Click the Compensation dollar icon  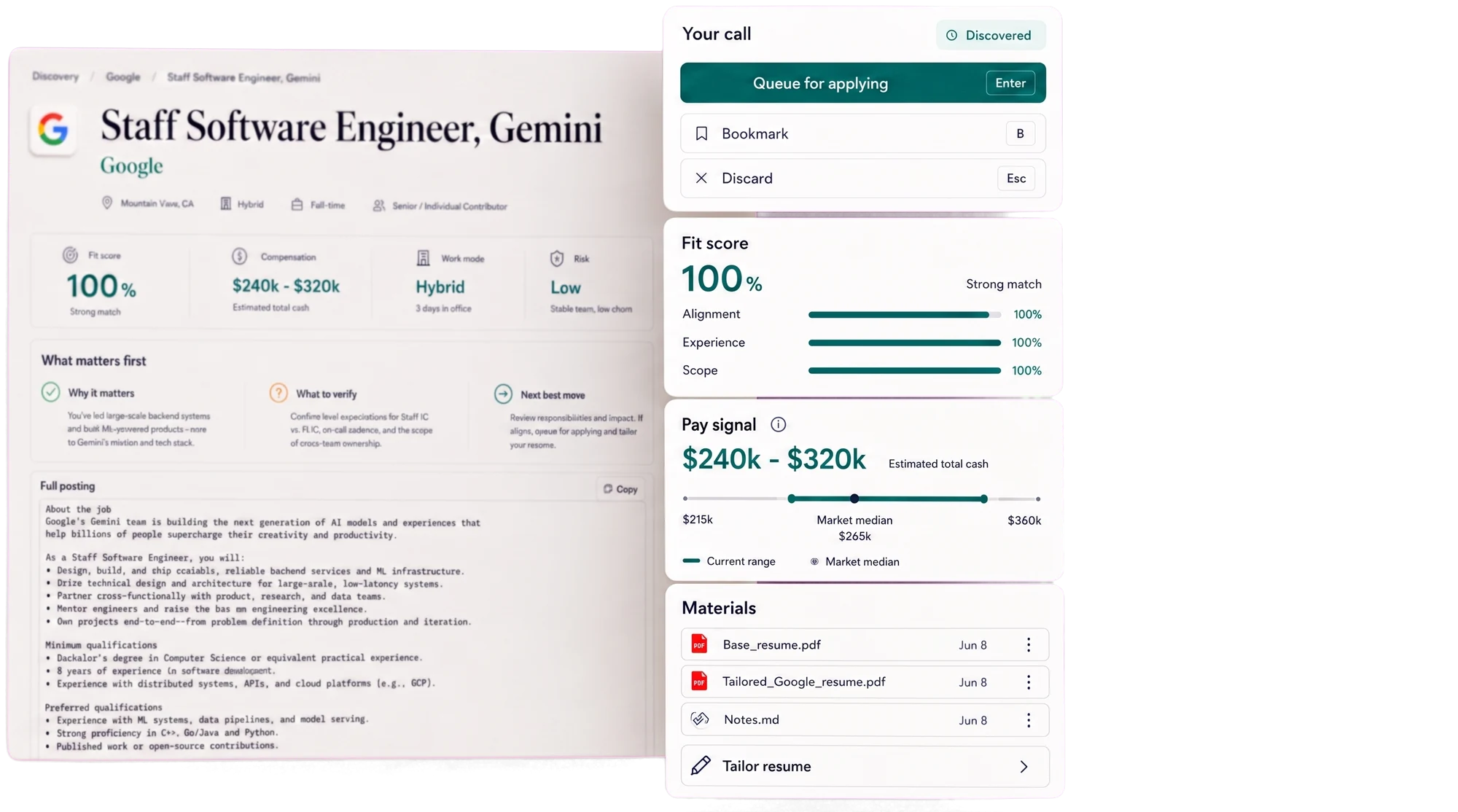coord(240,257)
